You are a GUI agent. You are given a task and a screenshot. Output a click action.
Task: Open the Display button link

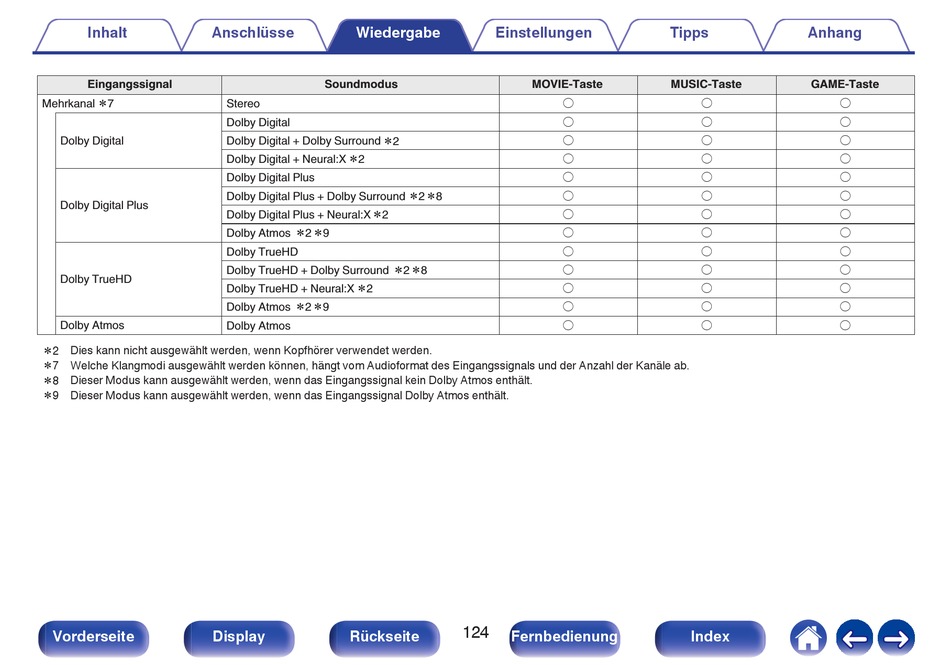point(239,638)
